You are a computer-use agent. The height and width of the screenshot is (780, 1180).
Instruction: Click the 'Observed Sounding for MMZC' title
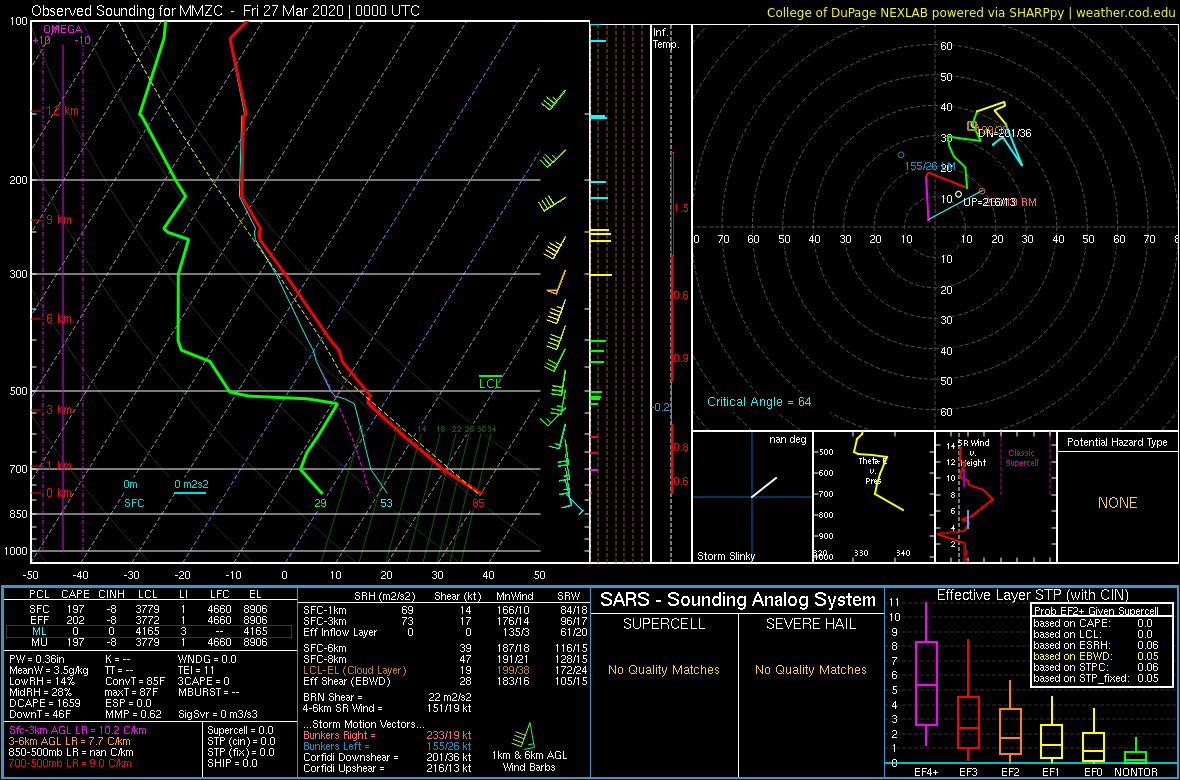[x=226, y=11]
